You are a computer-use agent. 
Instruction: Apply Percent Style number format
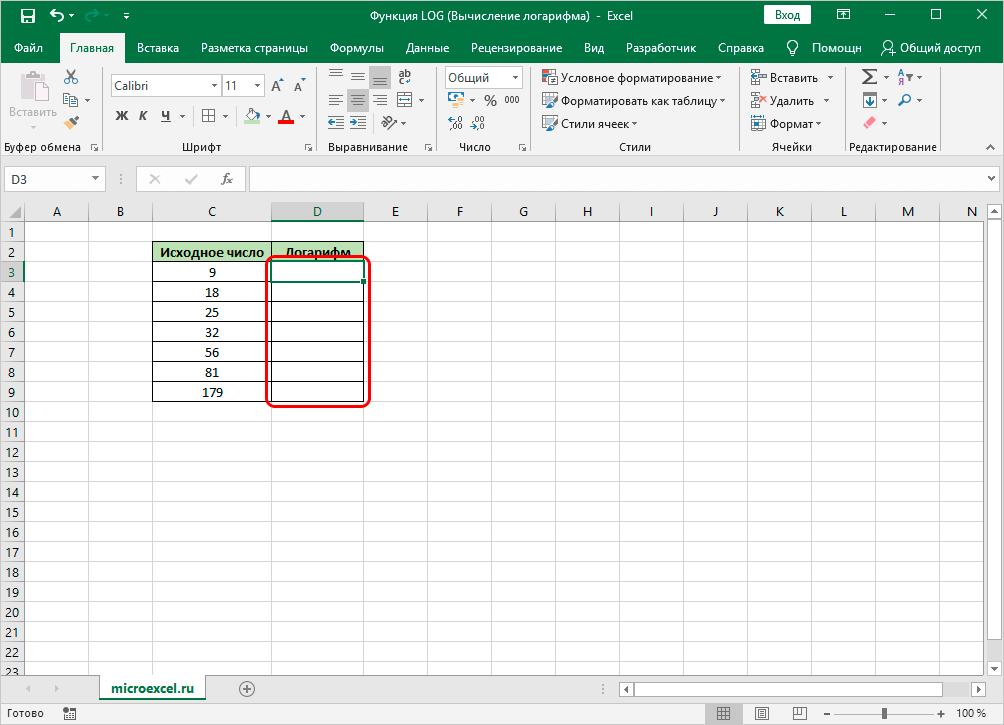tap(490, 100)
